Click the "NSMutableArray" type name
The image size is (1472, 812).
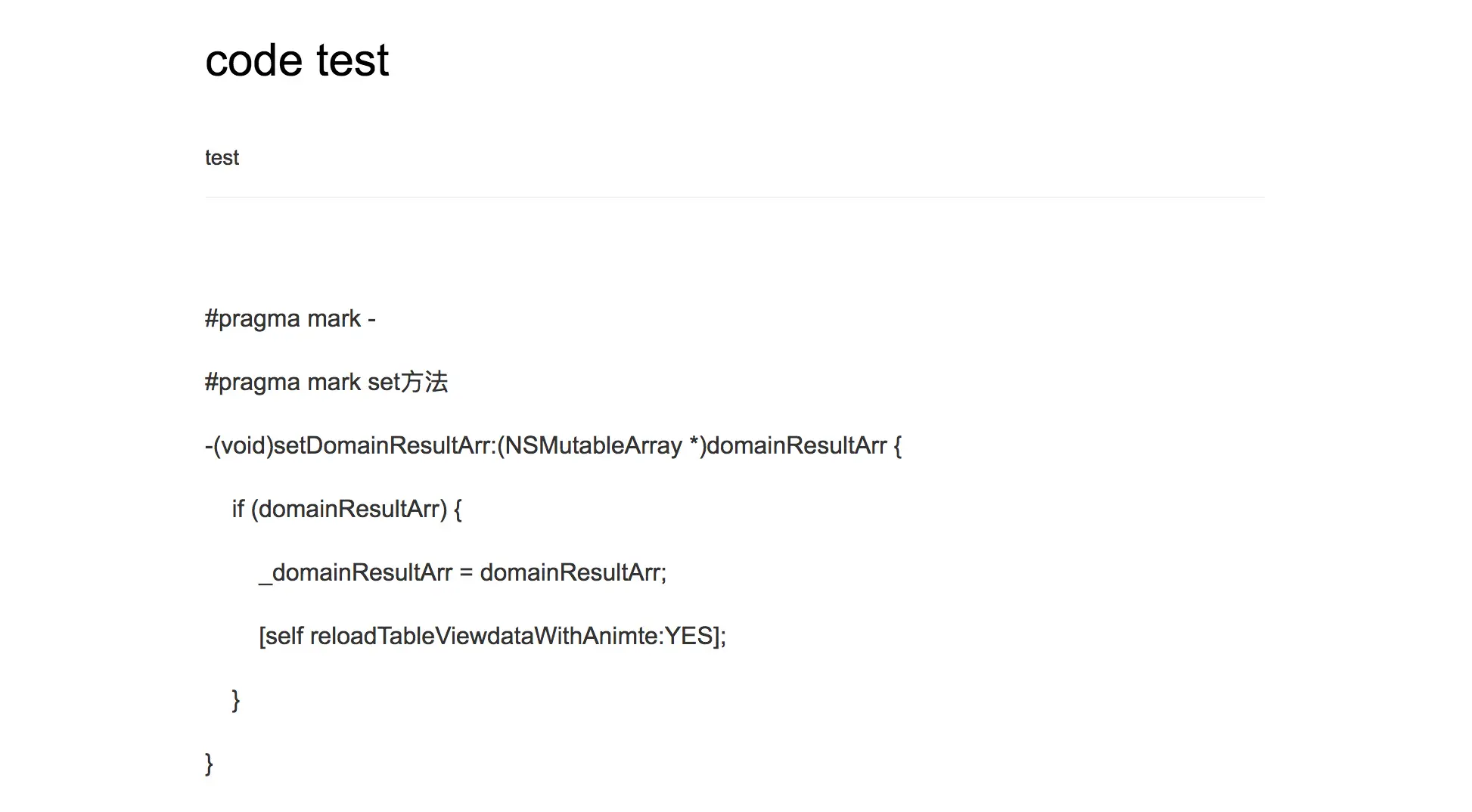(594, 446)
